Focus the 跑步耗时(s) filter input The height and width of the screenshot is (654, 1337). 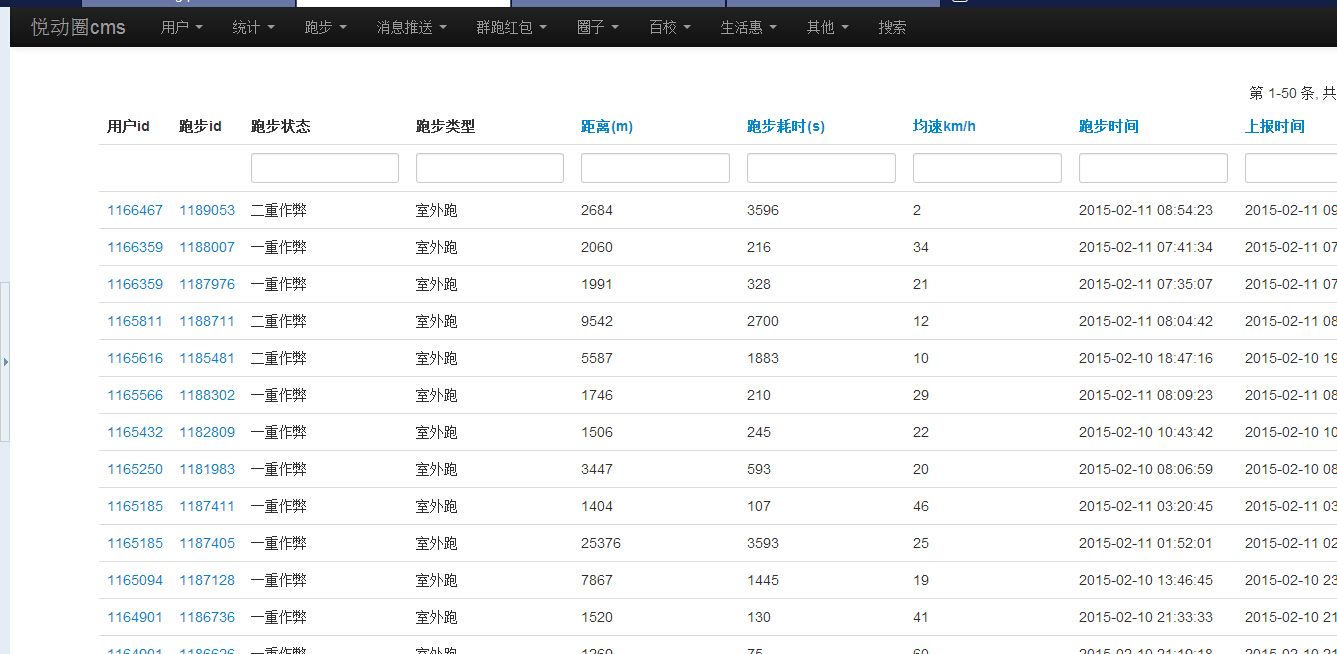click(x=821, y=168)
